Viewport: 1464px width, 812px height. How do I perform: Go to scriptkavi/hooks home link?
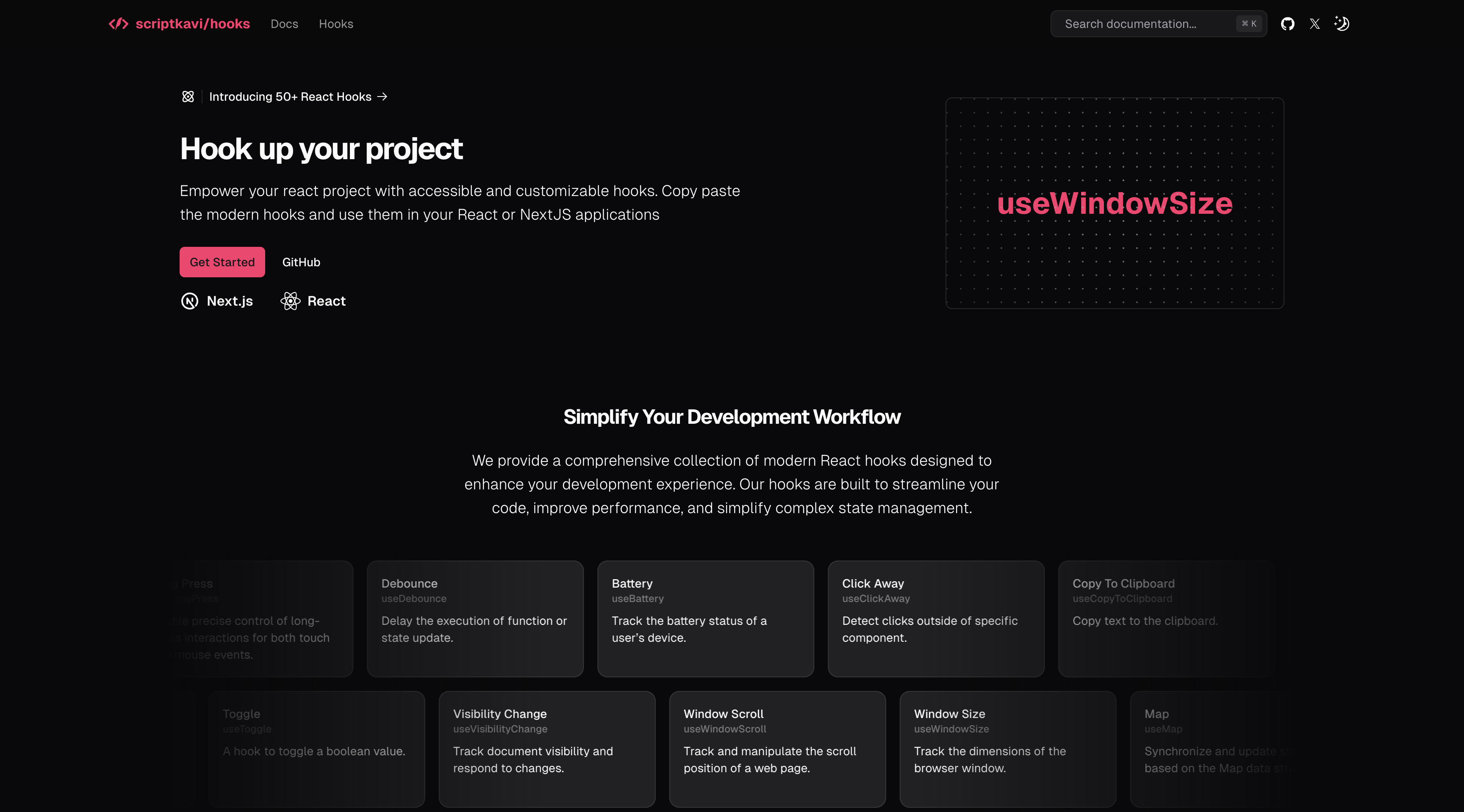[179, 24]
